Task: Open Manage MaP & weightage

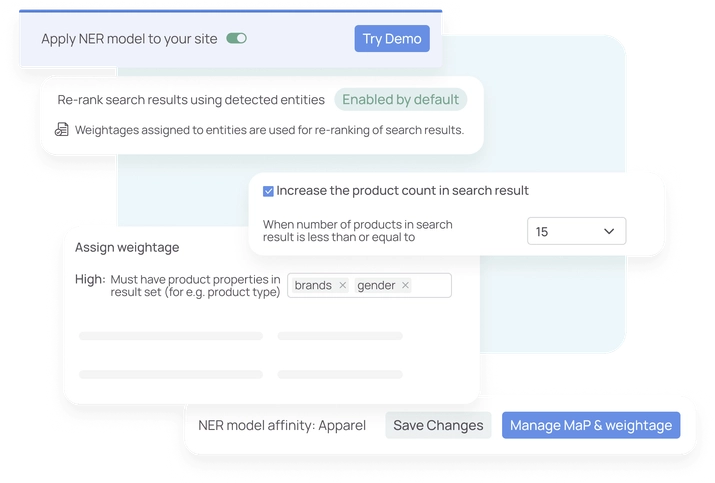Action: (x=591, y=425)
